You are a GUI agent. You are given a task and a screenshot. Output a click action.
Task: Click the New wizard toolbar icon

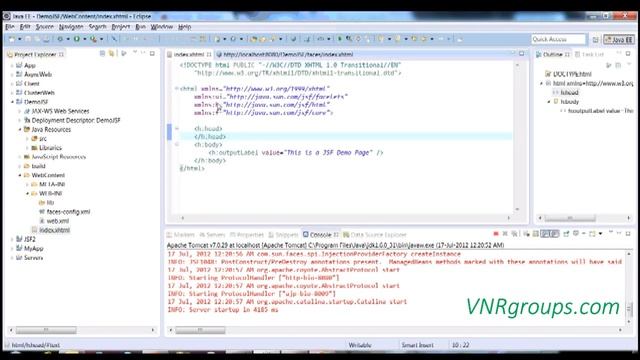coord(11,39)
